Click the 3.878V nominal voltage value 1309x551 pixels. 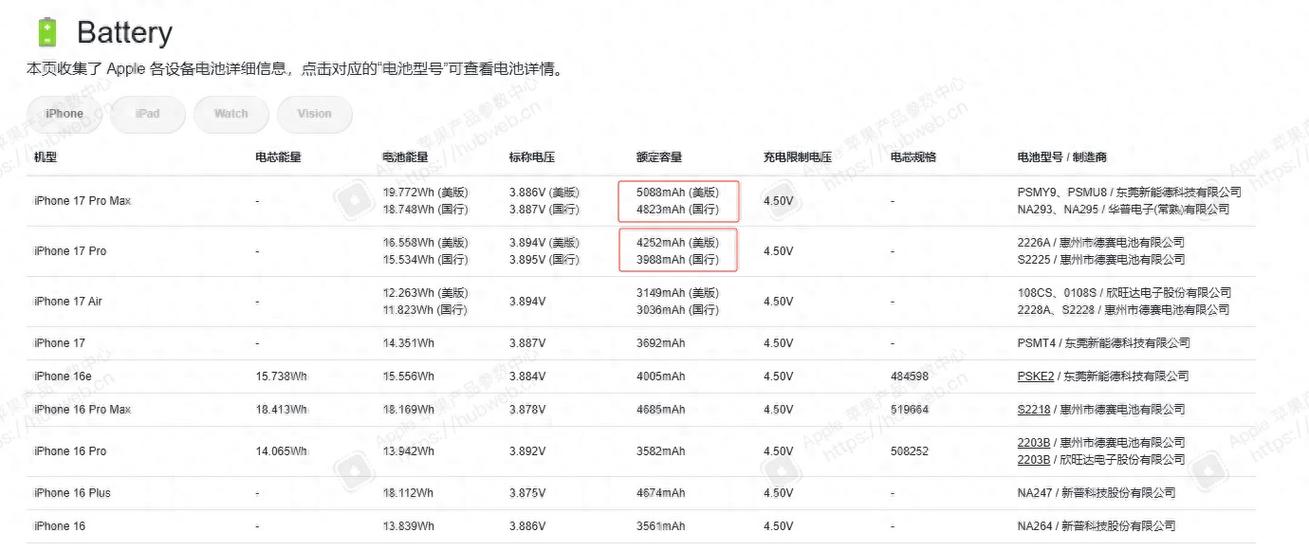pos(527,410)
